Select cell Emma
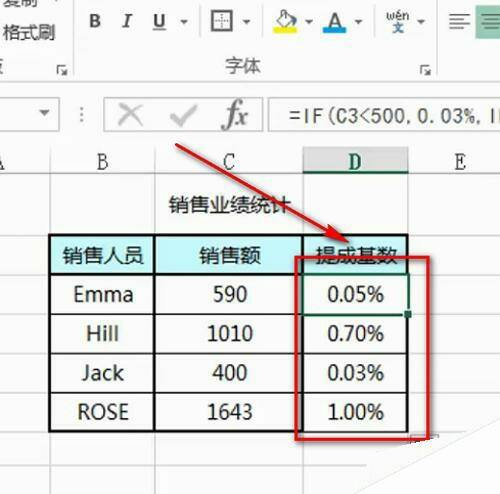Image resolution: width=500 pixels, height=494 pixels. 102,295
